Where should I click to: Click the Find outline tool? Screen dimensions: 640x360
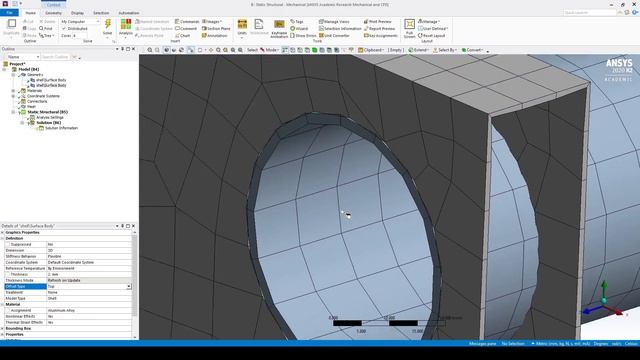[46, 29]
